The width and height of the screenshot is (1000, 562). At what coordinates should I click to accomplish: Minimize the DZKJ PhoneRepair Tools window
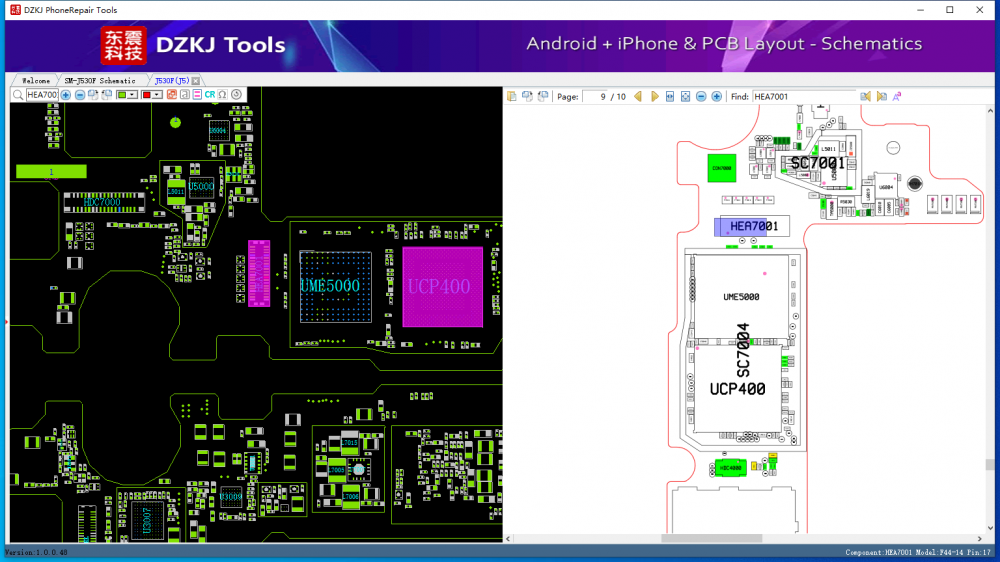point(920,10)
